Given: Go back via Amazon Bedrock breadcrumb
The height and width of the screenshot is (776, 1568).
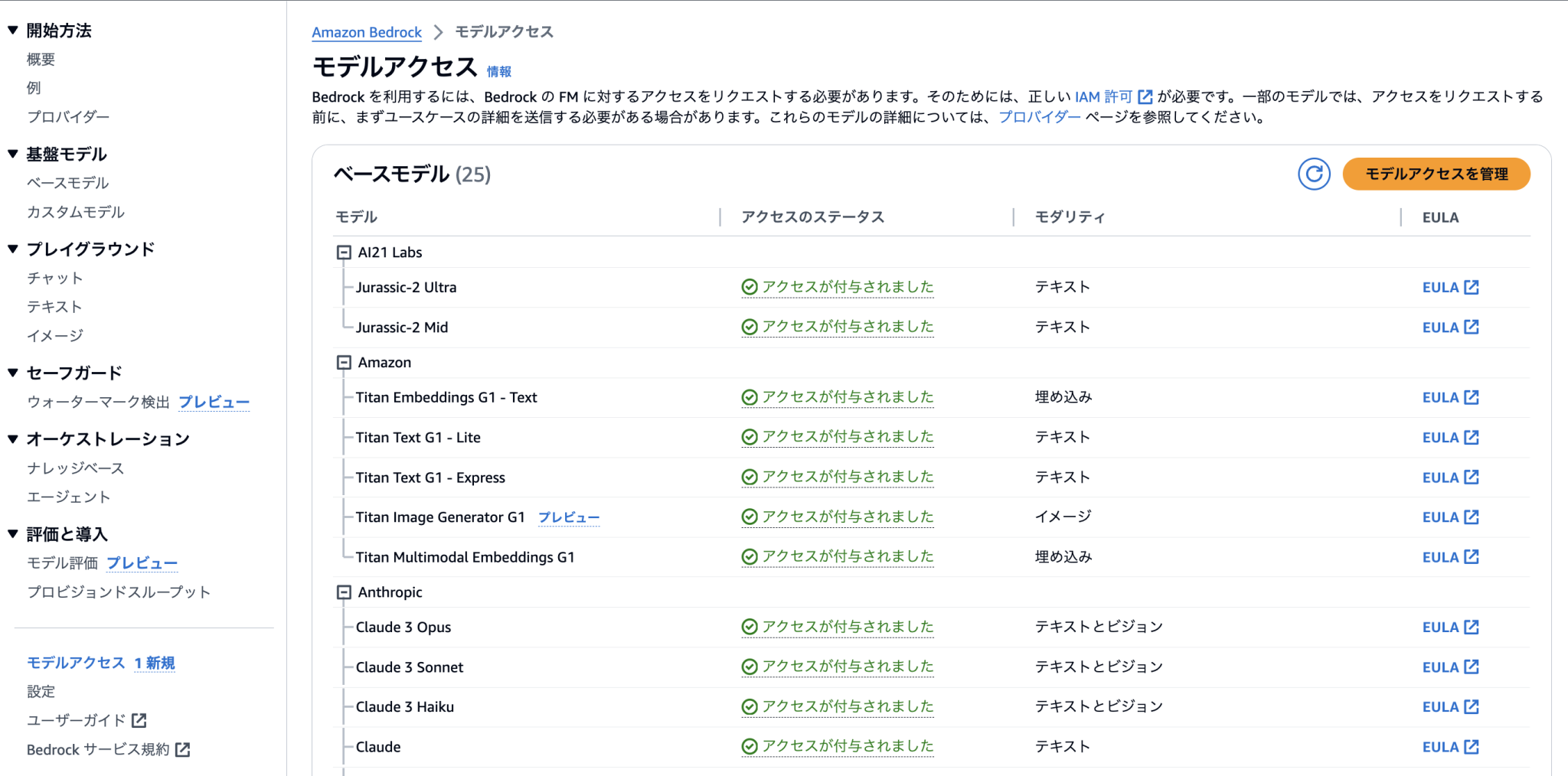Looking at the screenshot, I should click(x=365, y=32).
